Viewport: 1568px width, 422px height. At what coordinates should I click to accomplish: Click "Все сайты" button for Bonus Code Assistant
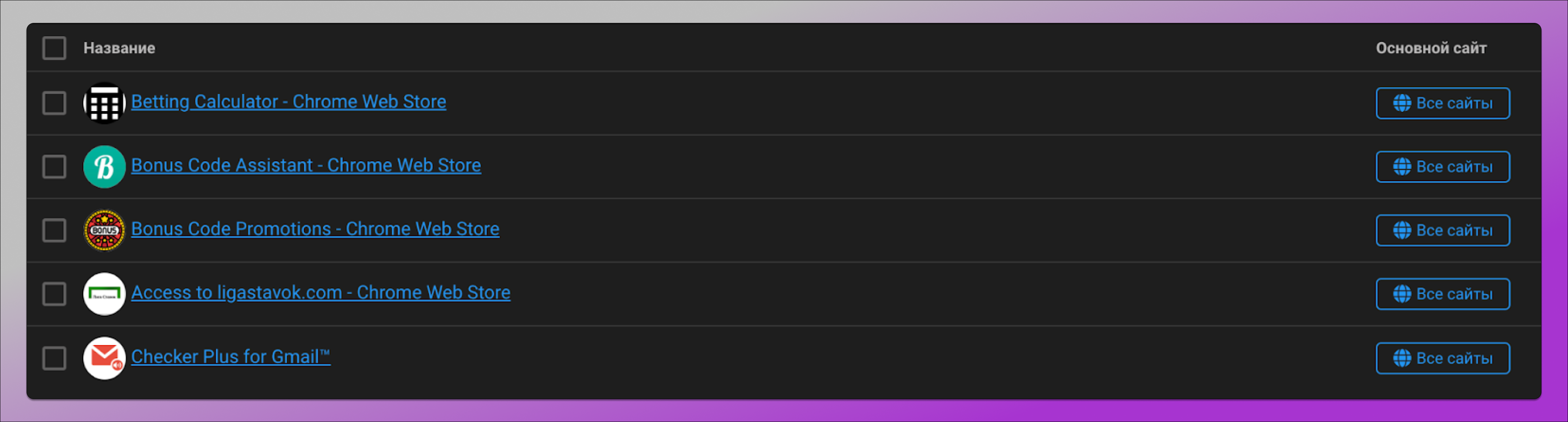1442,166
